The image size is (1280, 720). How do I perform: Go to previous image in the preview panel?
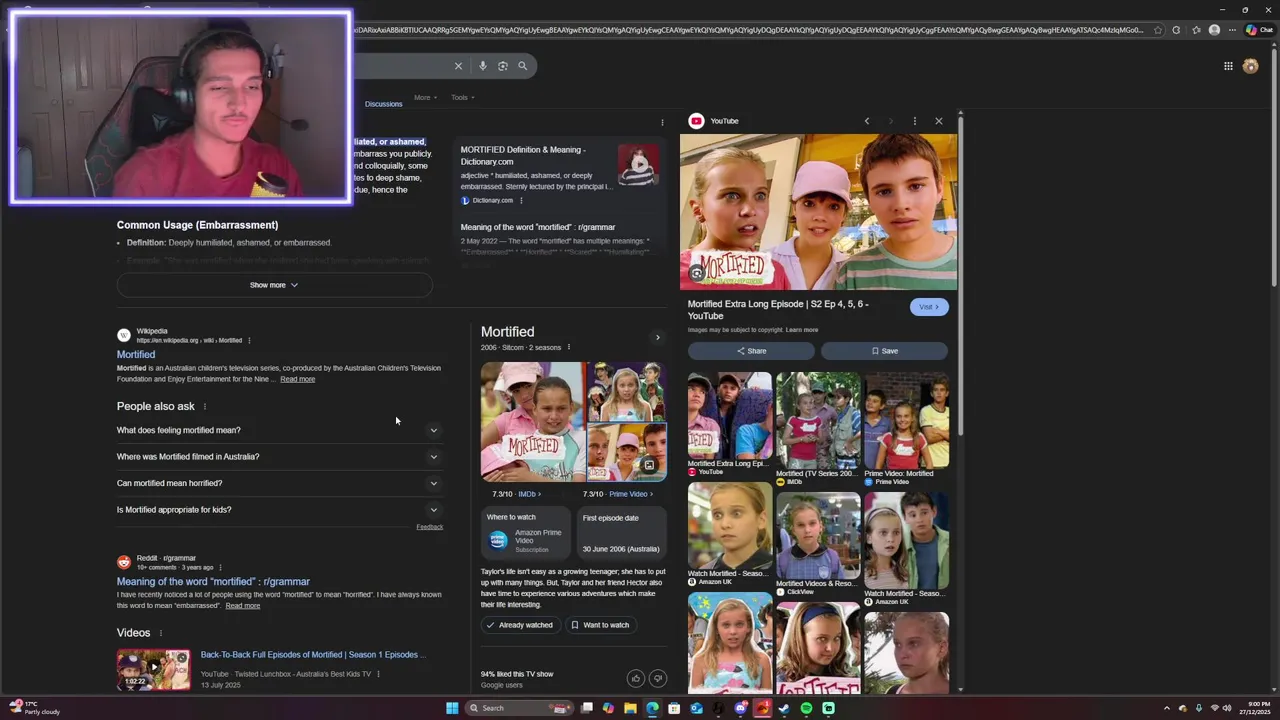pyautogui.click(x=867, y=121)
